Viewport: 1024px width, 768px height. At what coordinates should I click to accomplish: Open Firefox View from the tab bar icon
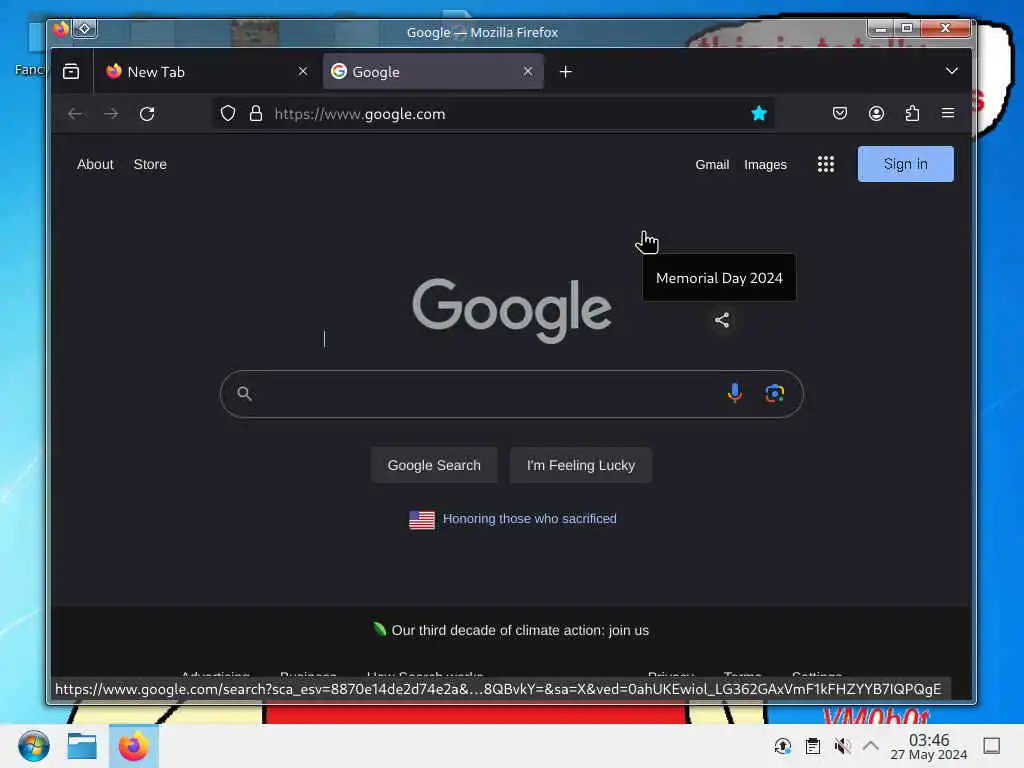(71, 71)
